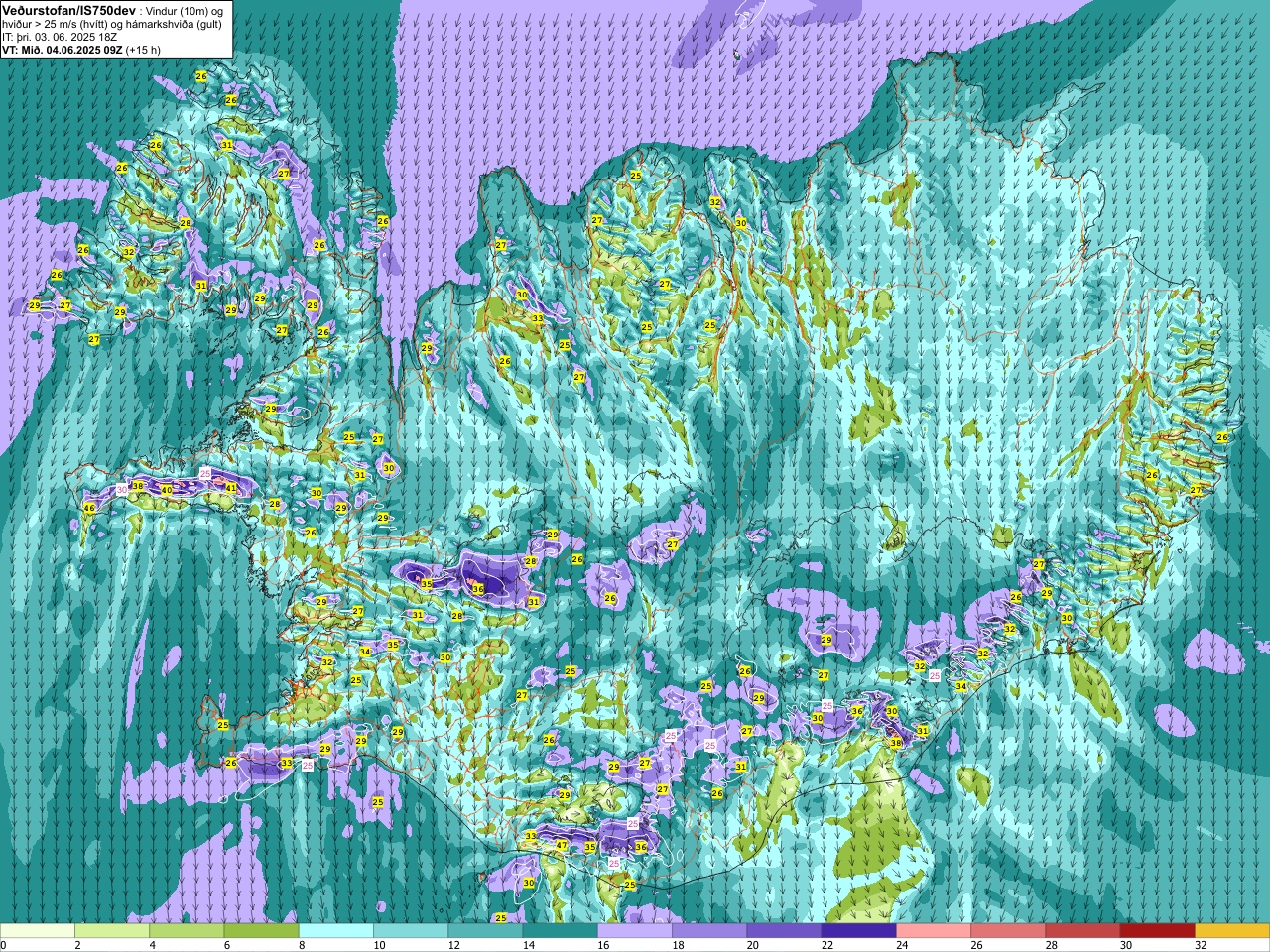Select the yellow gust label 41
1270x952 pixels.
[x=231, y=488]
